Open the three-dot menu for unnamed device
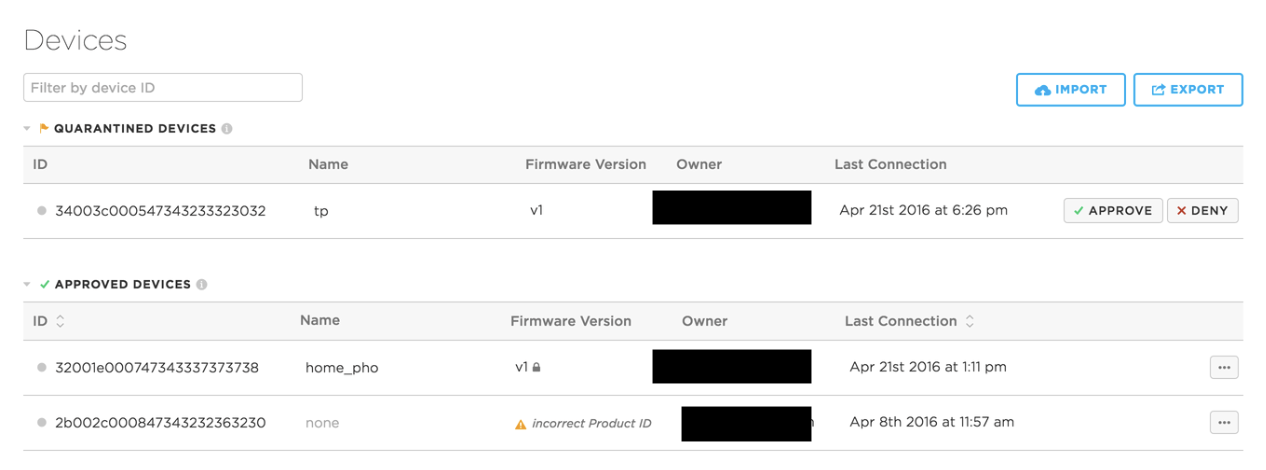Screen dimensions: 1266x470 pyautogui.click(x=1224, y=423)
